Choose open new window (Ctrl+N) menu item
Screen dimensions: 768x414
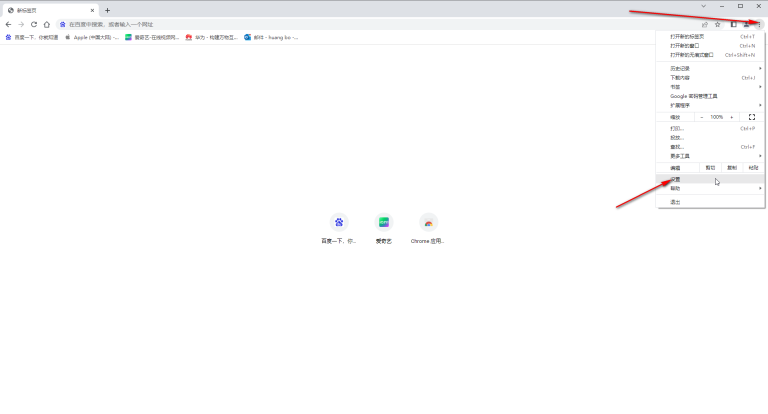pyautogui.click(x=710, y=46)
